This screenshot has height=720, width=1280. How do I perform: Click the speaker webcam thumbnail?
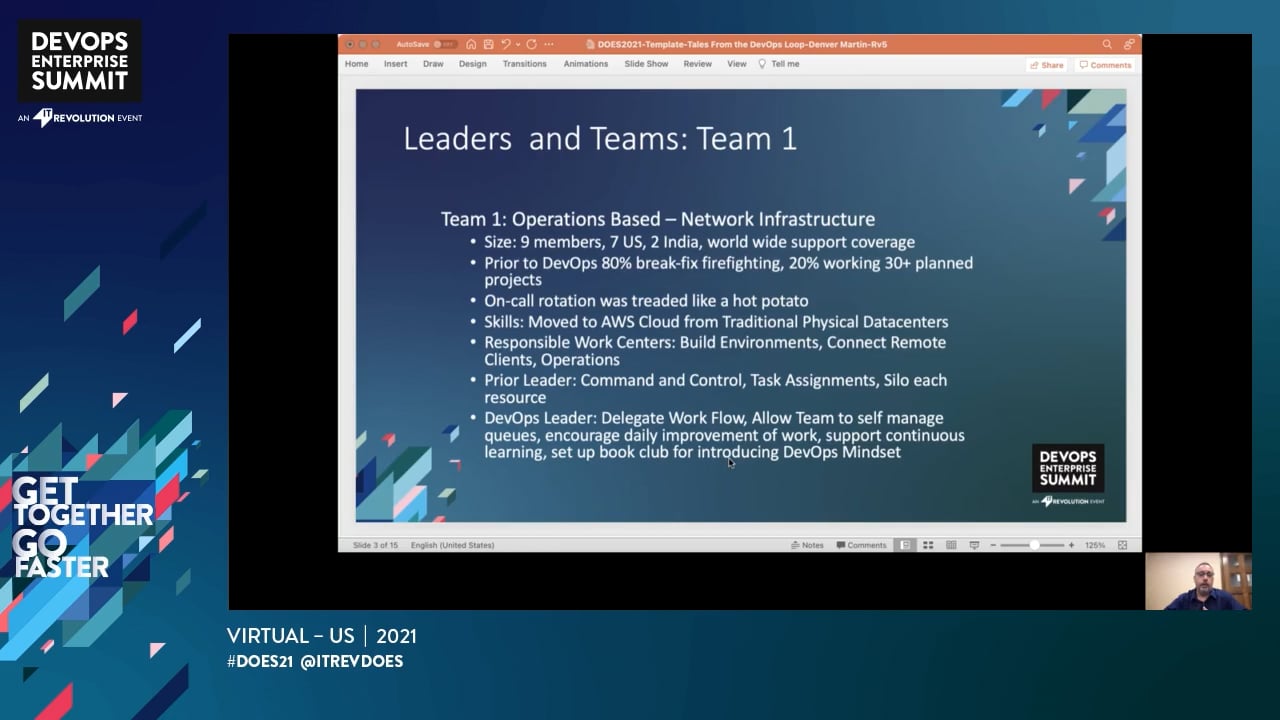[x=1198, y=581]
